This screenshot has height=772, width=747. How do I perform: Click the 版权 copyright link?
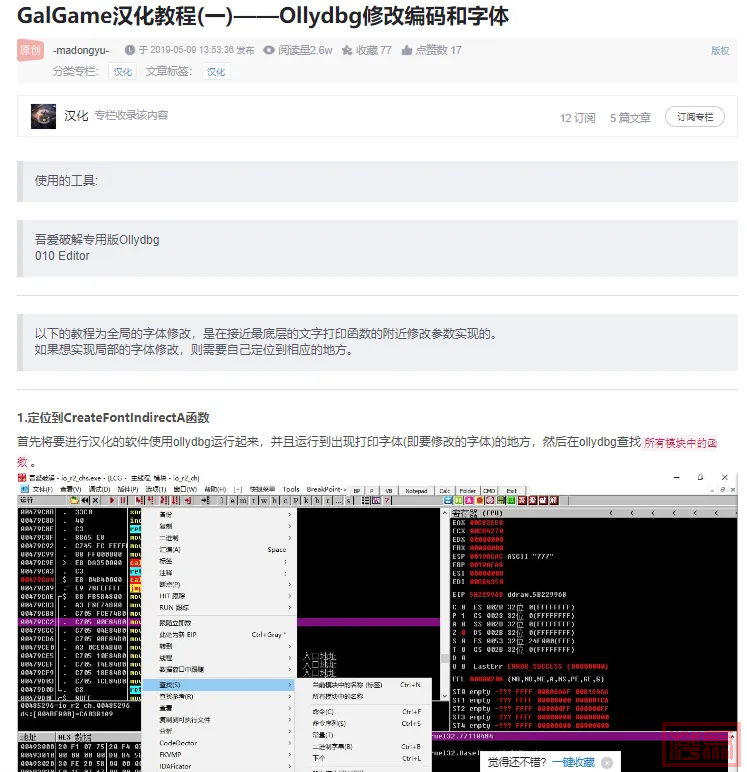719,50
